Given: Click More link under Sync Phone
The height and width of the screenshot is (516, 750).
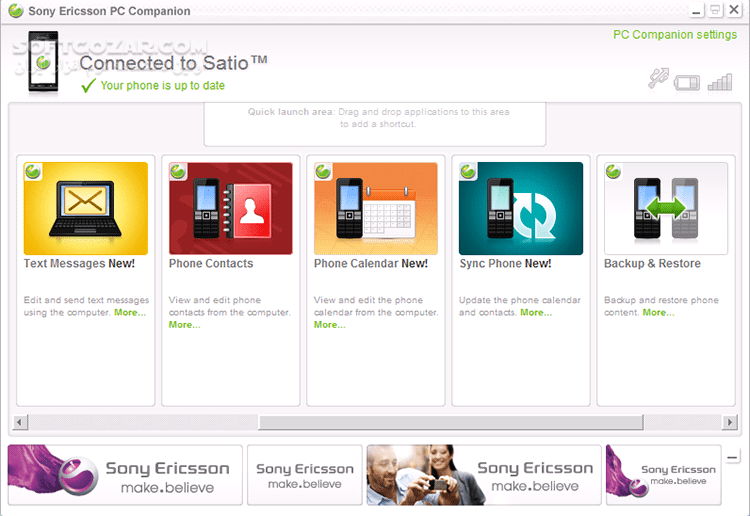Looking at the screenshot, I should pos(535,313).
